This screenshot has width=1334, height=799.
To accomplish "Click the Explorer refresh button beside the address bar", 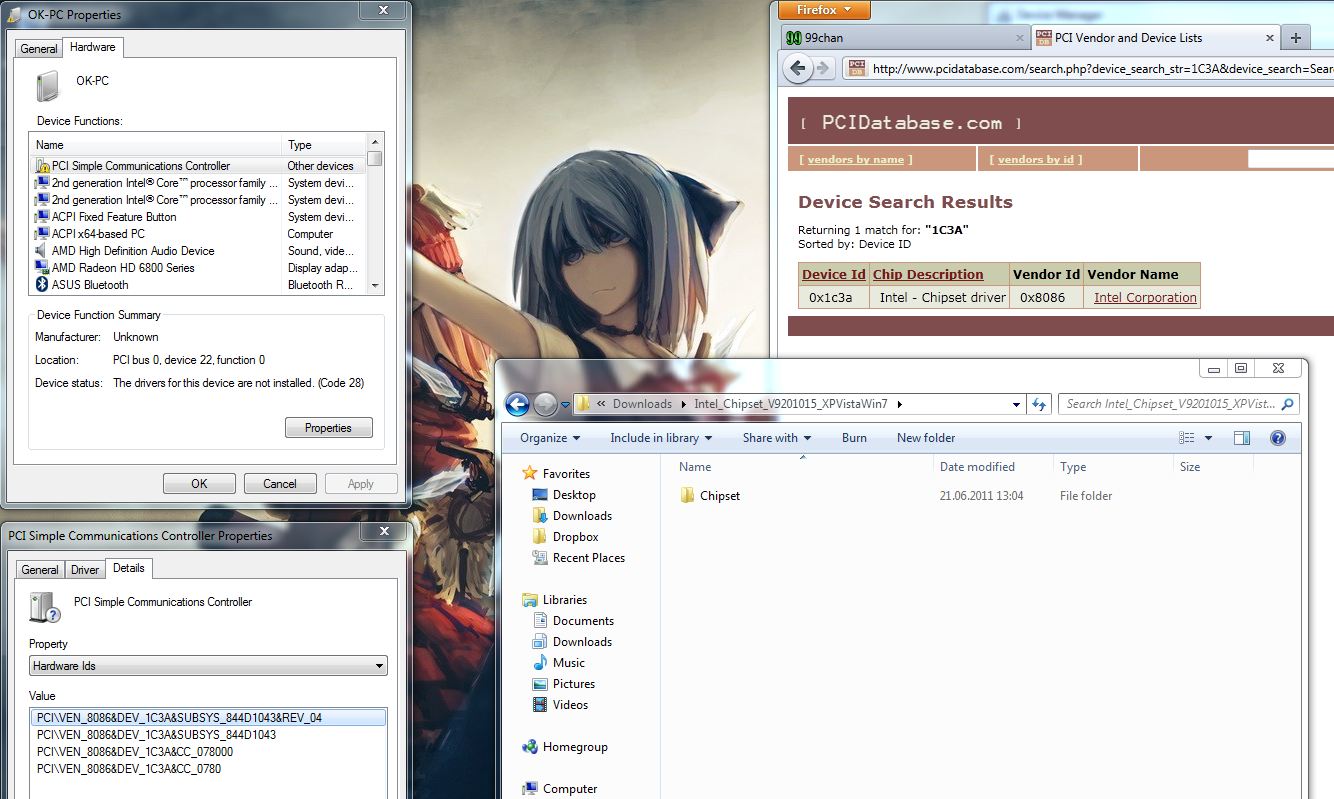I will coord(1039,404).
